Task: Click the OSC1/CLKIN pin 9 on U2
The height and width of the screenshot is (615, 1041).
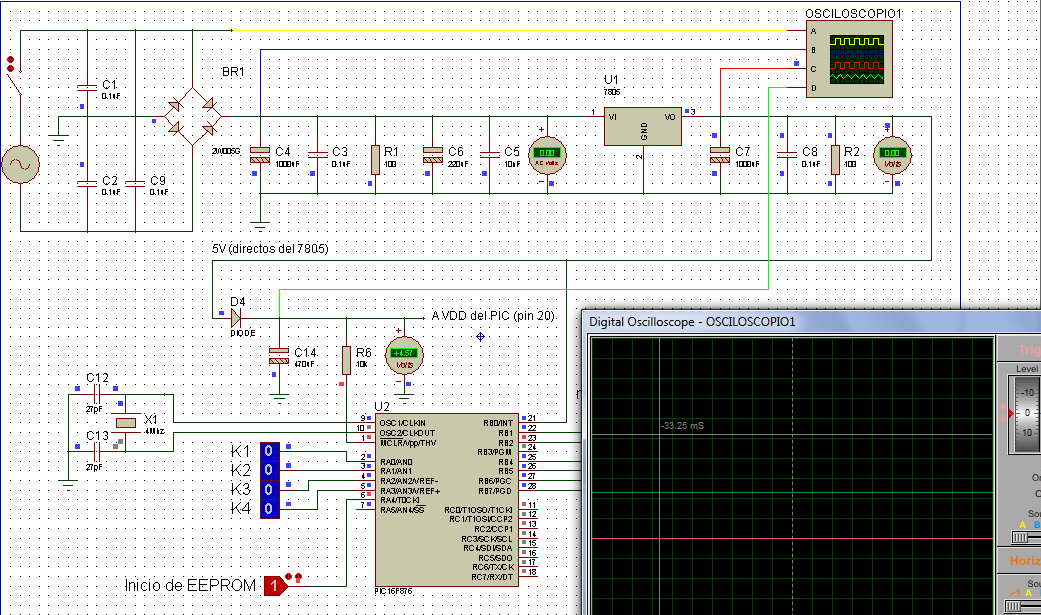Action: [366, 422]
